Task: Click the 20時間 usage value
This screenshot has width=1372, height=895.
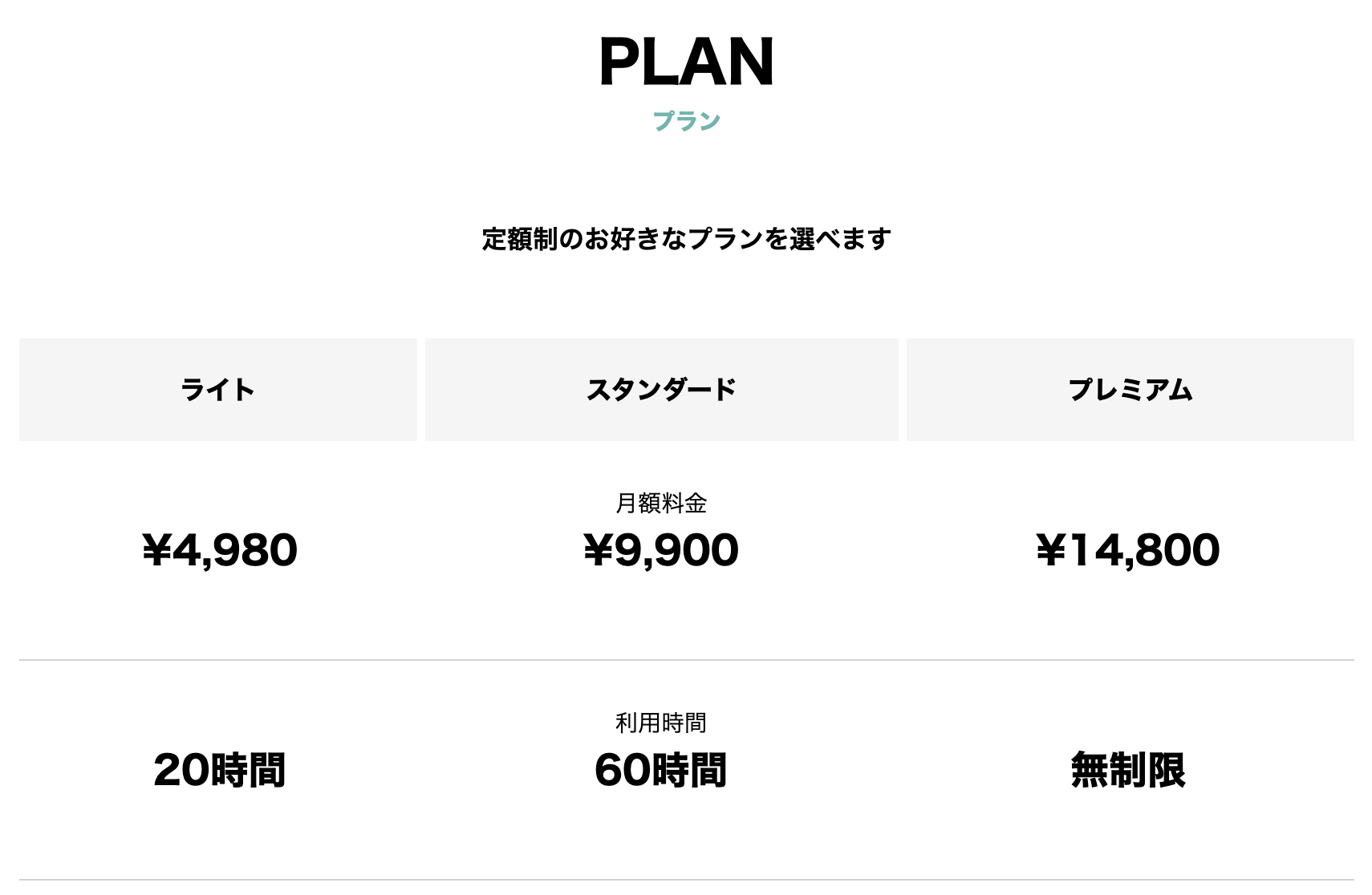Action: click(220, 770)
